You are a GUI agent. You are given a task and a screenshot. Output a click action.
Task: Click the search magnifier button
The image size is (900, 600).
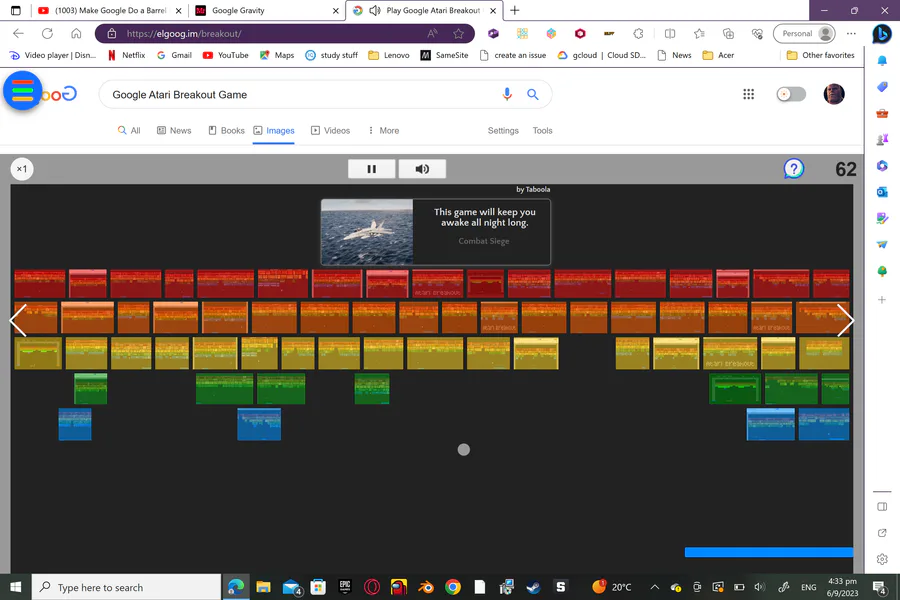pyautogui.click(x=533, y=94)
